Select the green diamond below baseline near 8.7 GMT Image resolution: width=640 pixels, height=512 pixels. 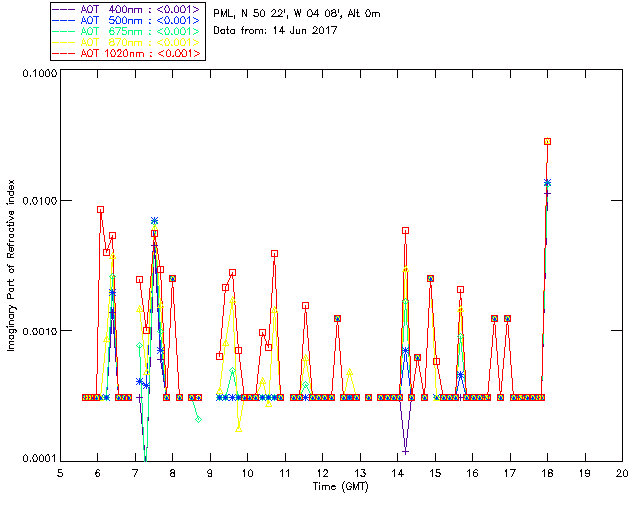point(198,419)
